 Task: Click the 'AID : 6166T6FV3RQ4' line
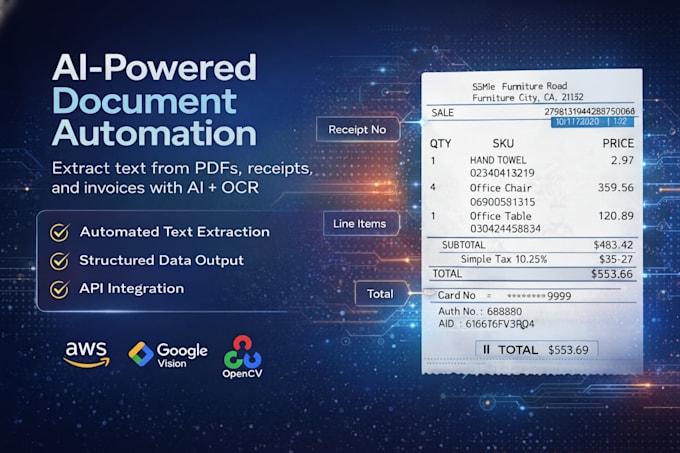click(486, 324)
